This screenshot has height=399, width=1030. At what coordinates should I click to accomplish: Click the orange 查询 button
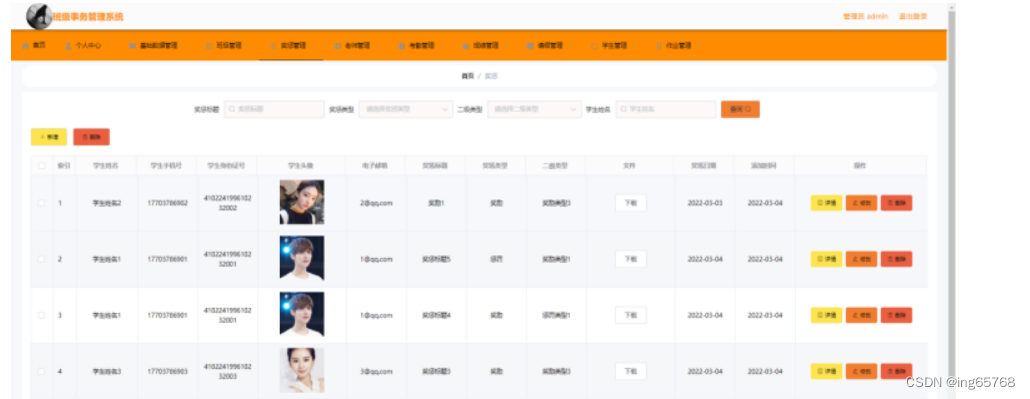(740, 109)
